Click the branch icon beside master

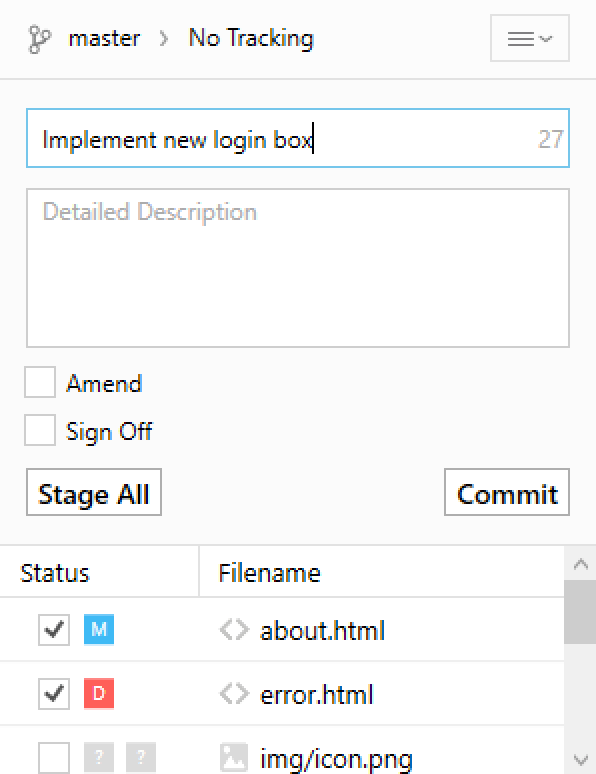[39, 39]
